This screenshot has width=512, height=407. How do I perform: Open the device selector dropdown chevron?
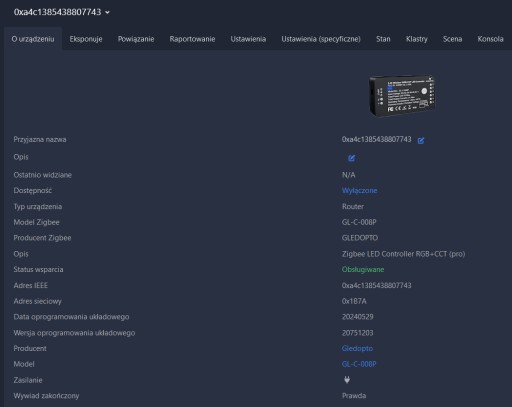click(107, 12)
